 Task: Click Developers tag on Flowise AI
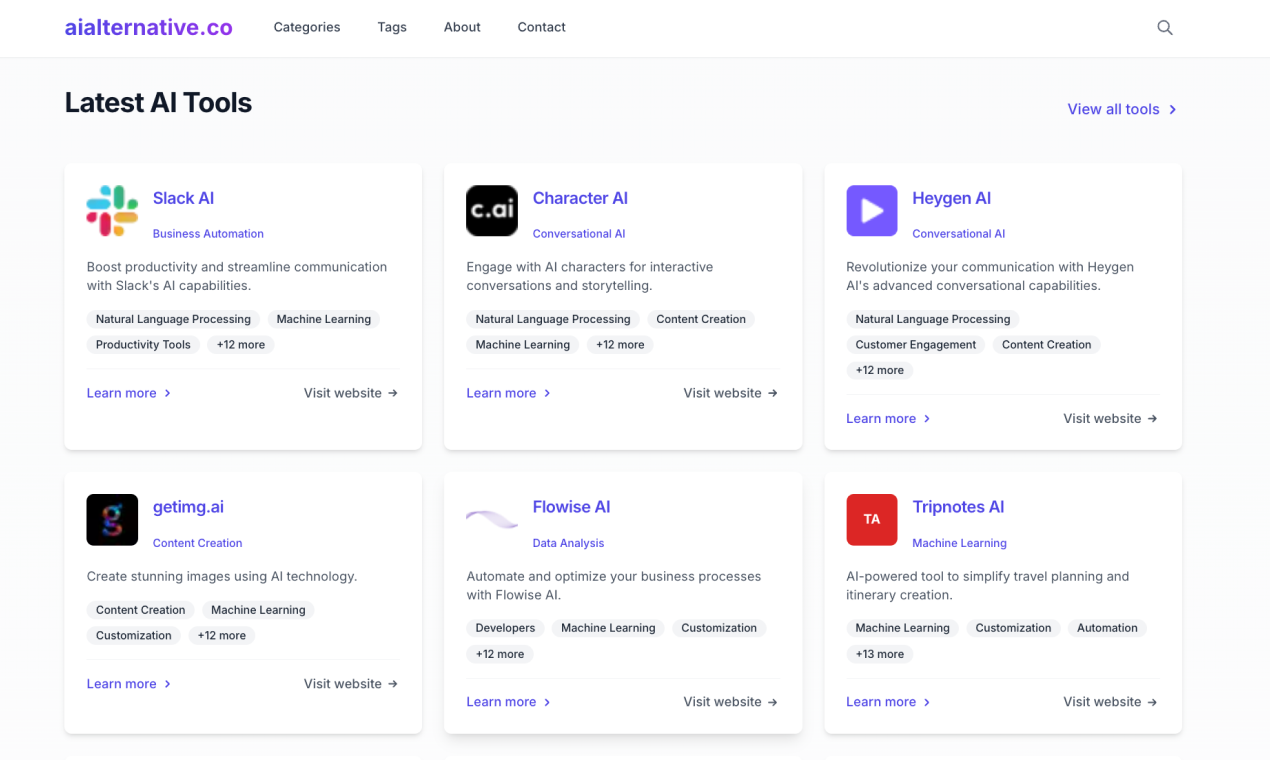tap(505, 628)
